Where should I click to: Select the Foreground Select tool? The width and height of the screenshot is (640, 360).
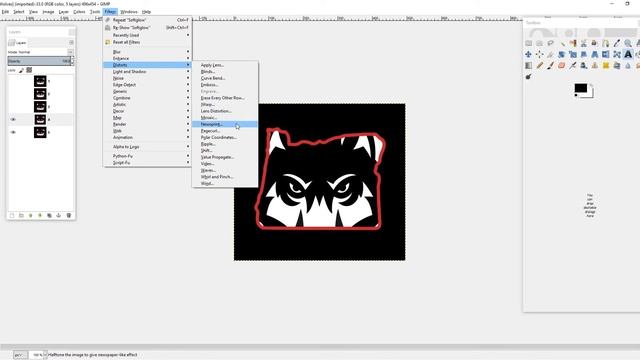pyautogui.click(x=594, y=43)
